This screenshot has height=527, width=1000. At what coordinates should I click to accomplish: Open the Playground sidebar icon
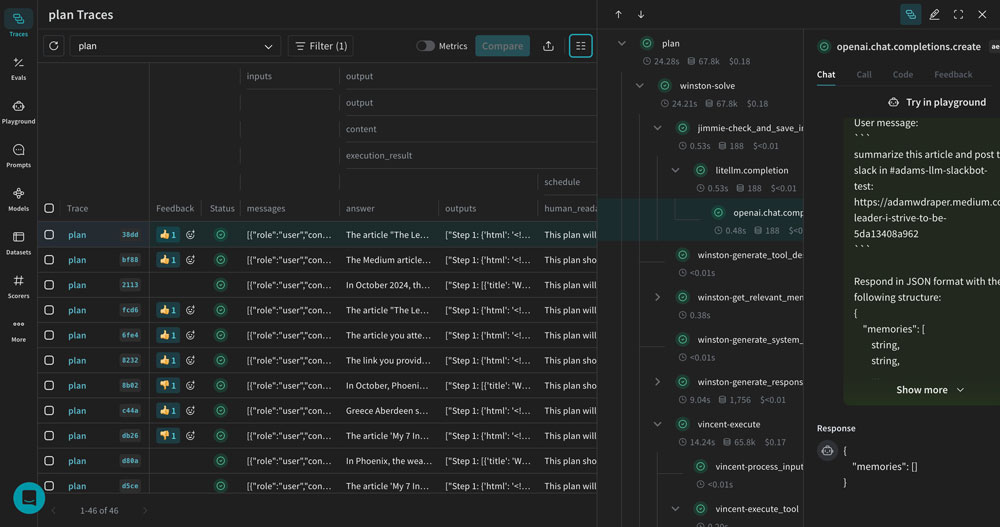click(x=18, y=111)
